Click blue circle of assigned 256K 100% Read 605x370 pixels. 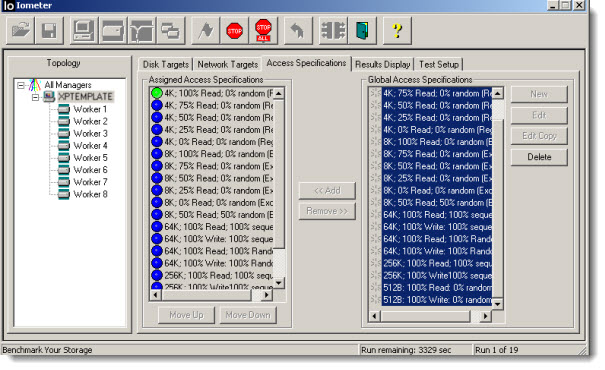click(157, 275)
